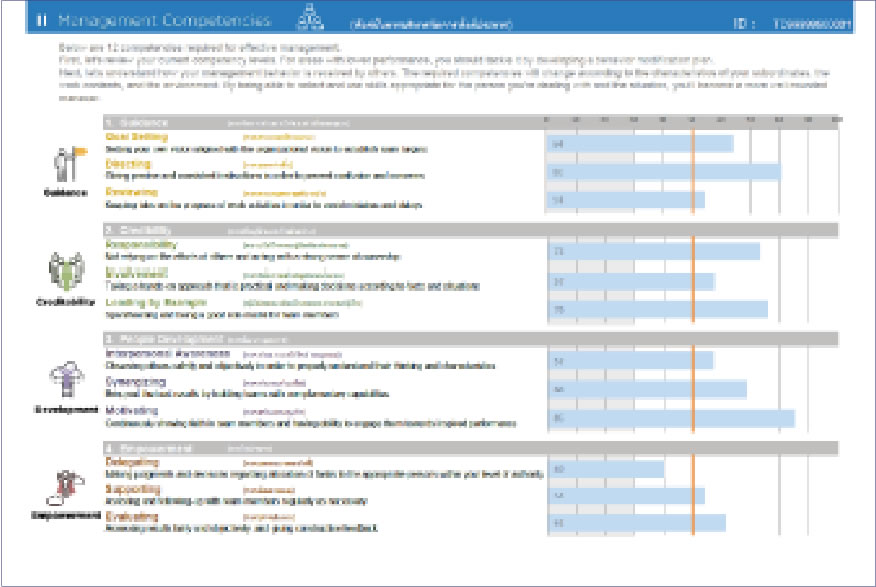Click the Delegating competency heading
The height and width of the screenshot is (587, 876).
coord(132,462)
